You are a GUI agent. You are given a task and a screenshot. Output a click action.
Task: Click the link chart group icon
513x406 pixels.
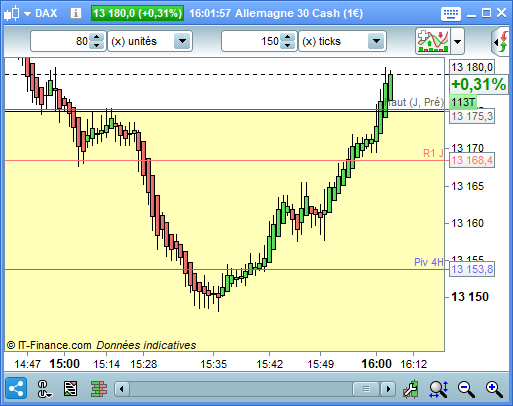click(x=44, y=389)
